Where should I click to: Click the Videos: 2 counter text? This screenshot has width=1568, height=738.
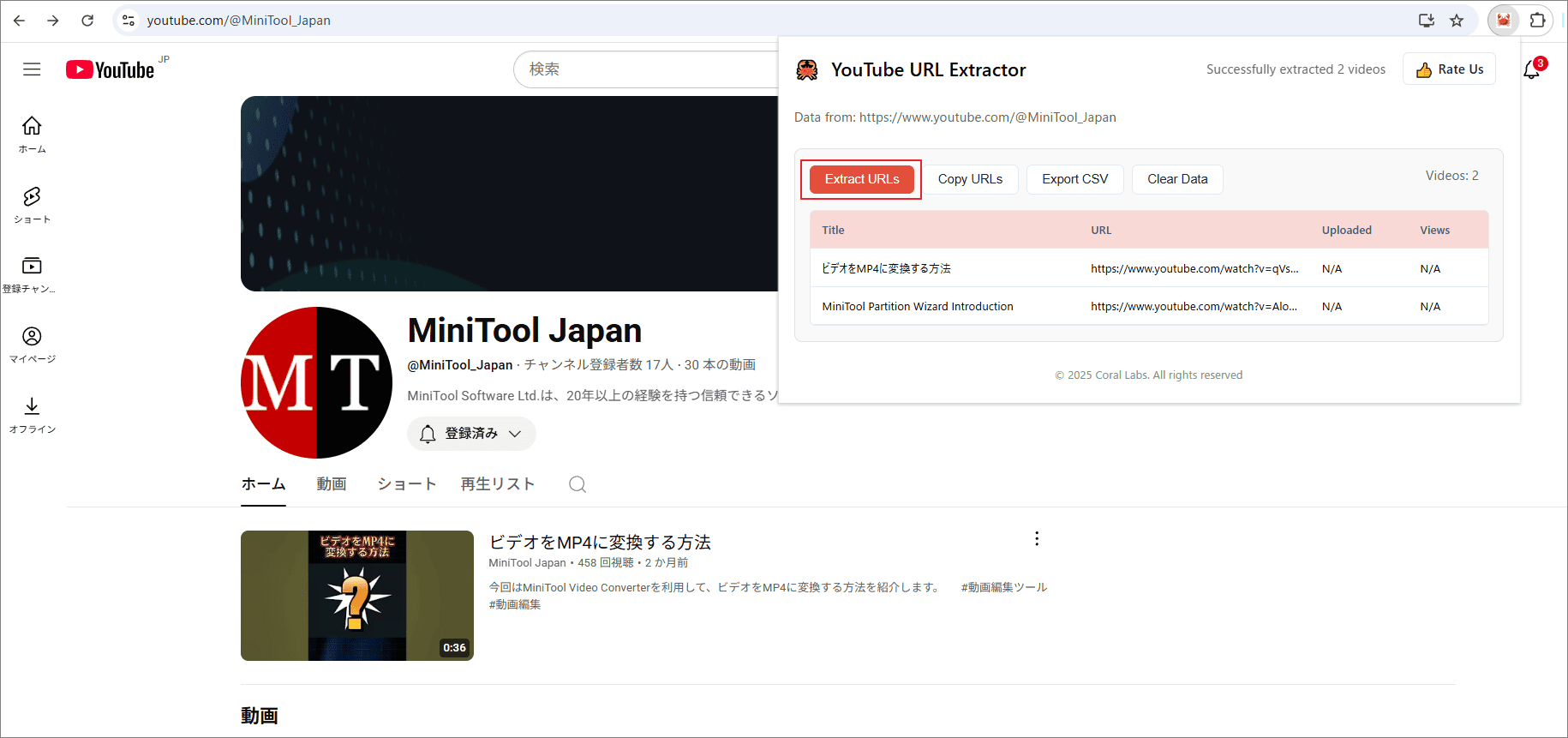pos(1452,176)
